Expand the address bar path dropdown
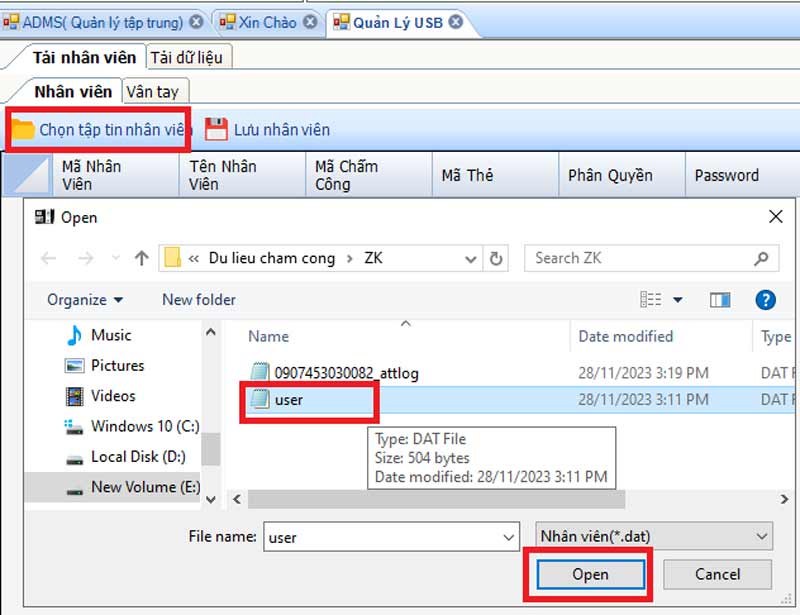The image size is (800, 615). coord(470,259)
